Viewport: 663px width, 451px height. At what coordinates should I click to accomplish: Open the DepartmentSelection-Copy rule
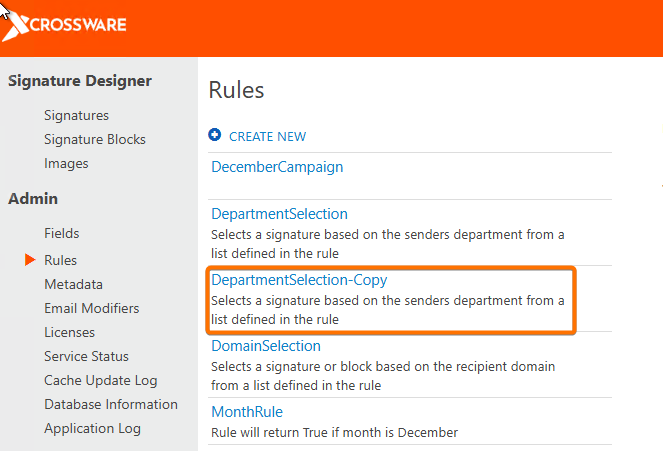point(299,280)
